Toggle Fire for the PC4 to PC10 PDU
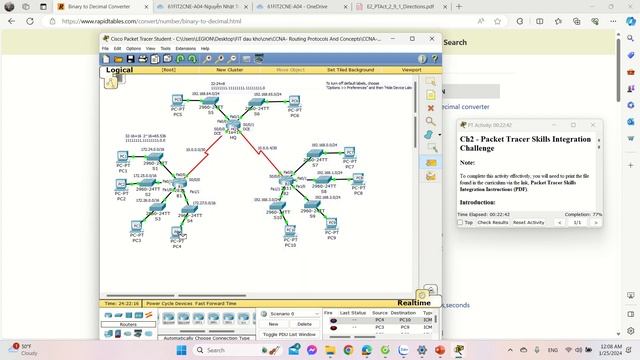 (x=333, y=320)
